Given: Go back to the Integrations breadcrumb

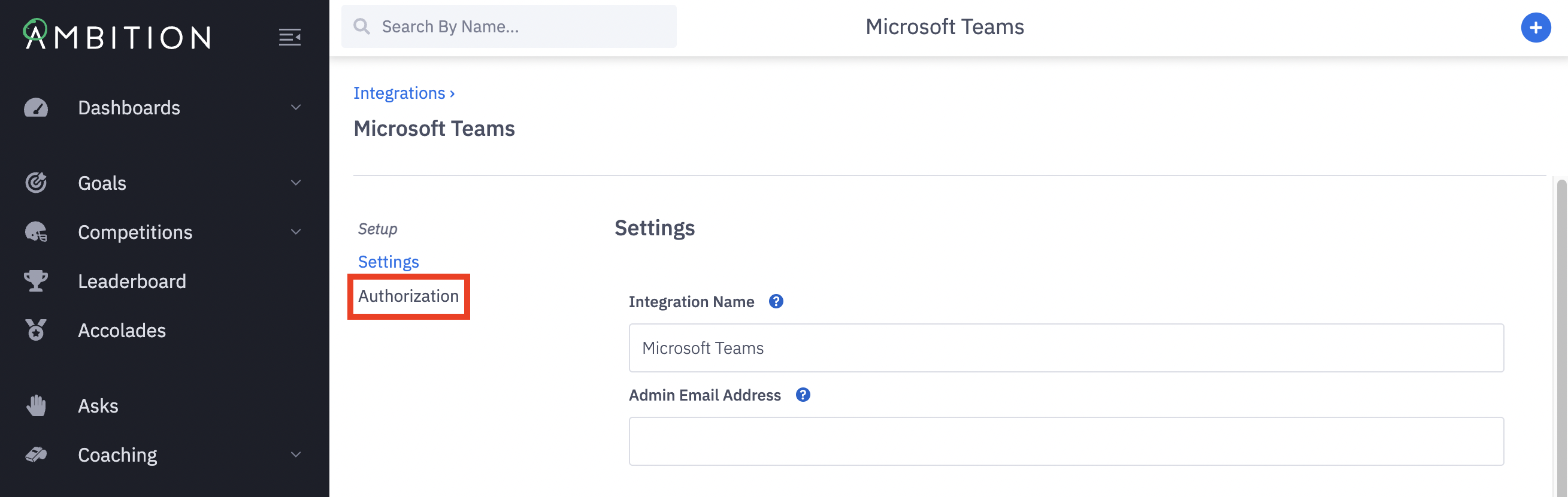Looking at the screenshot, I should pyautogui.click(x=399, y=93).
